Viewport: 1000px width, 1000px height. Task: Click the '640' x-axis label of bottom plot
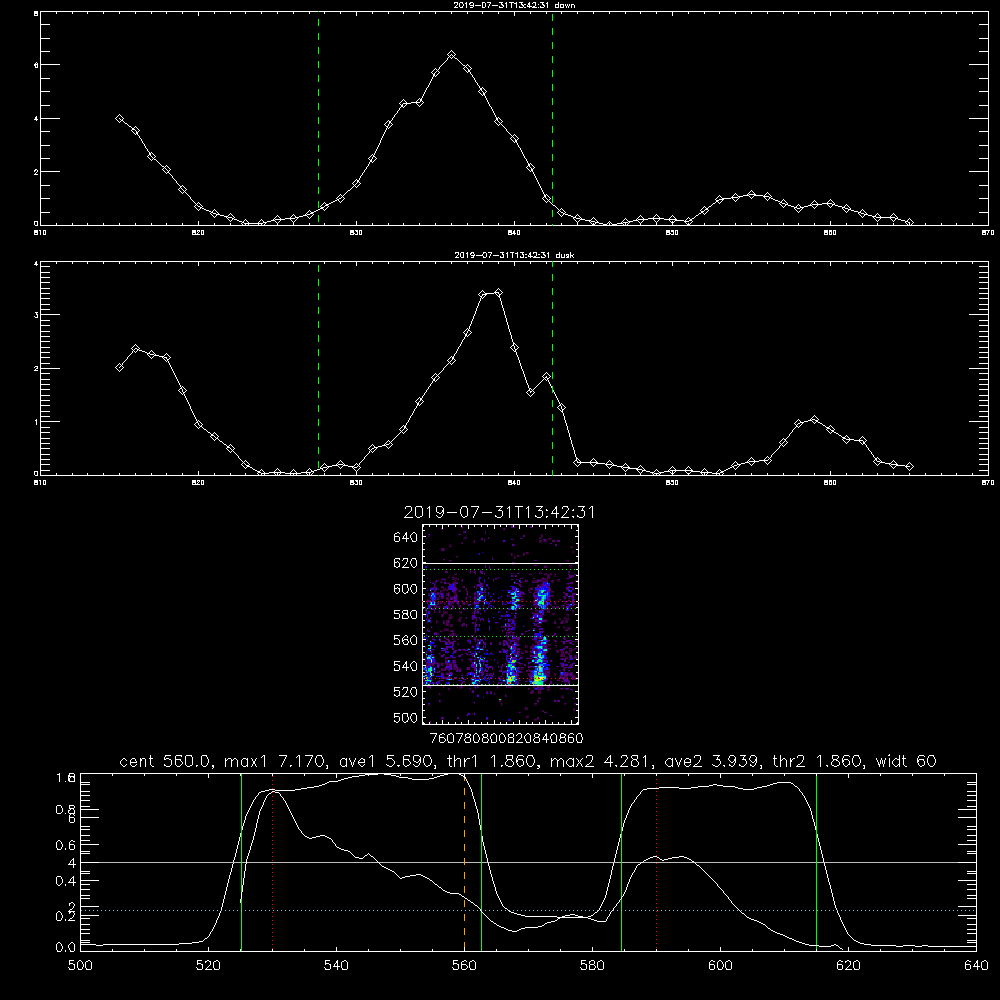click(976, 966)
